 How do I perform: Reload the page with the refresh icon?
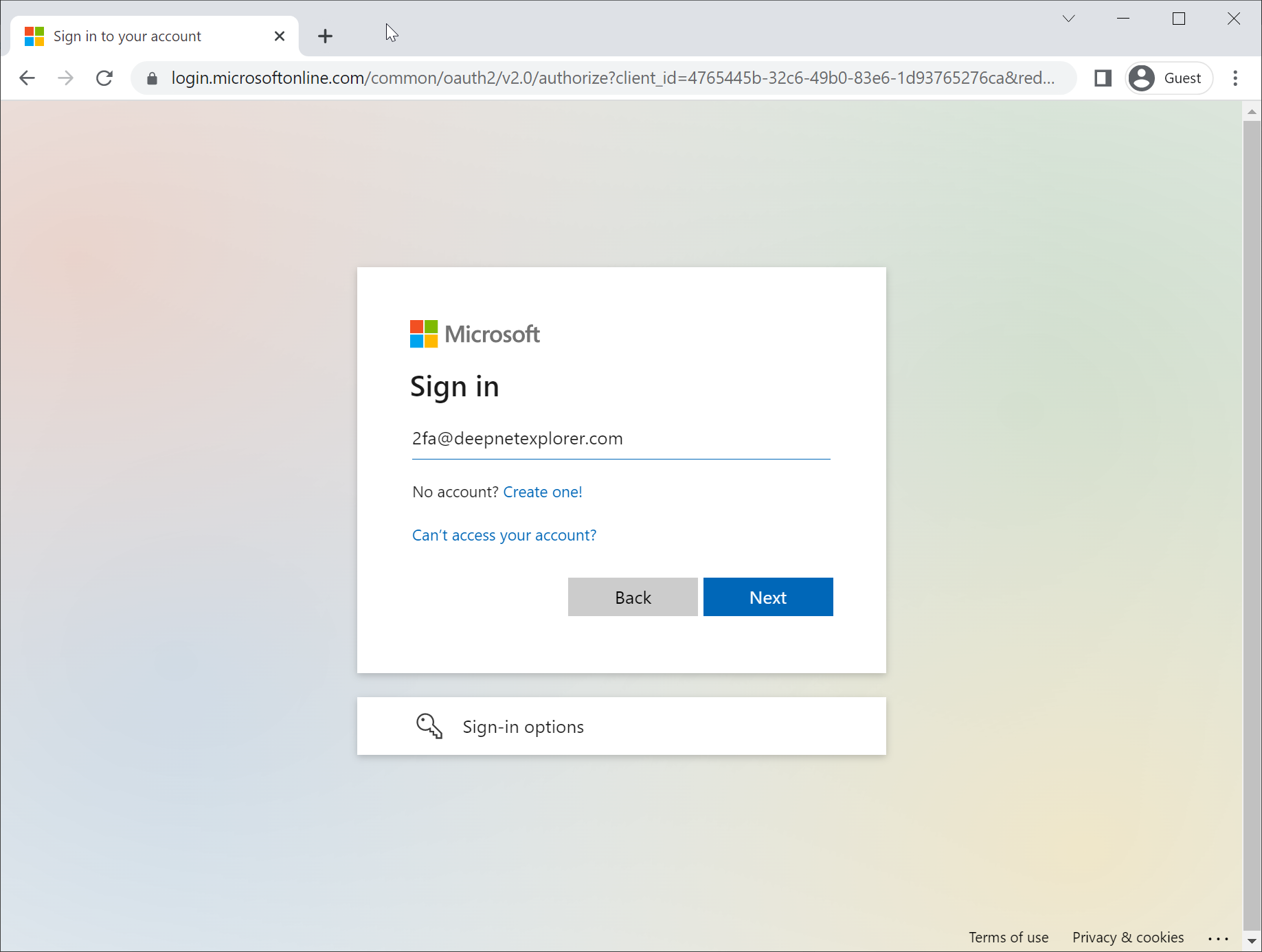pos(104,78)
